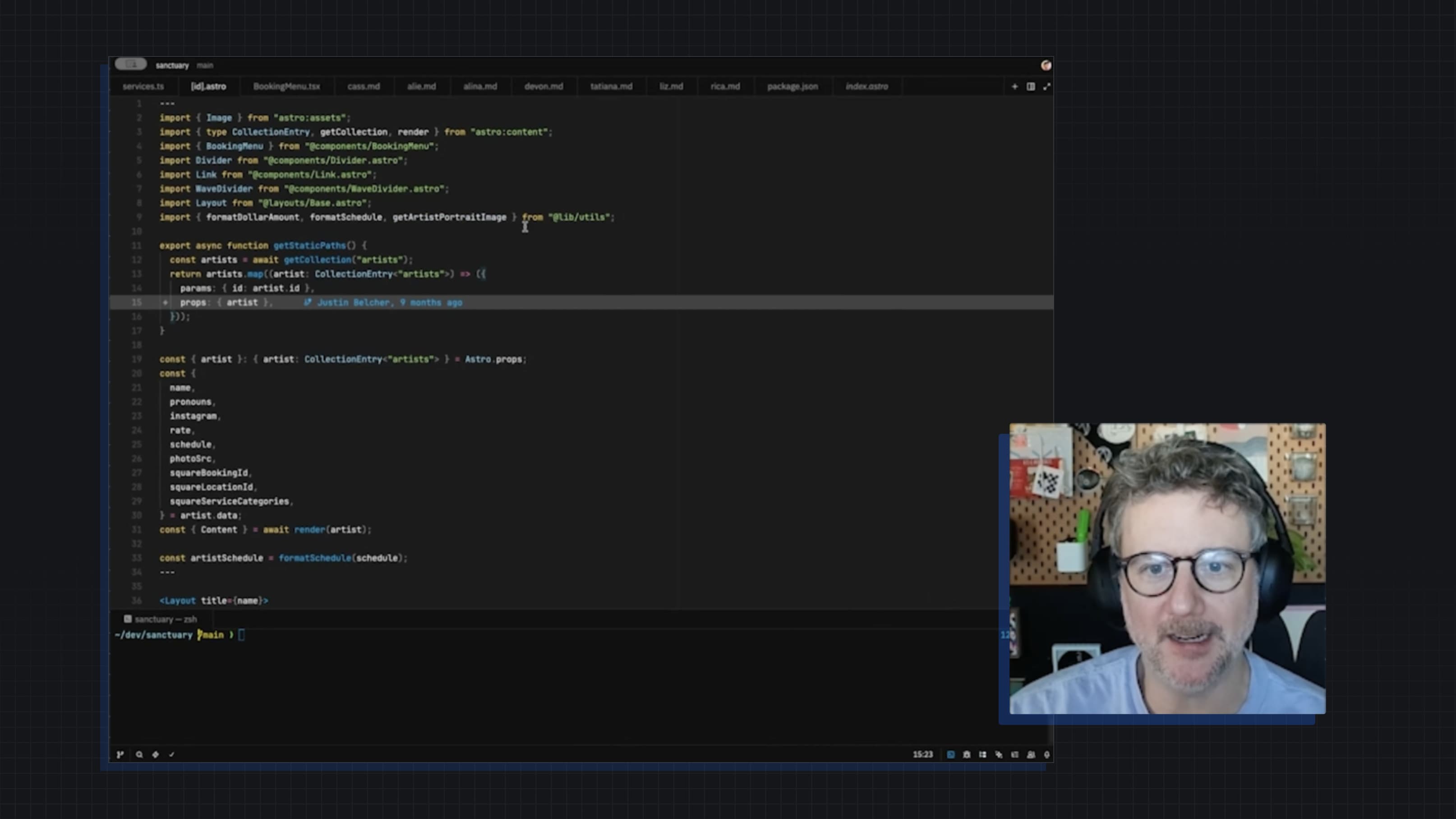Open the sanctuary project dropdown

point(172,65)
